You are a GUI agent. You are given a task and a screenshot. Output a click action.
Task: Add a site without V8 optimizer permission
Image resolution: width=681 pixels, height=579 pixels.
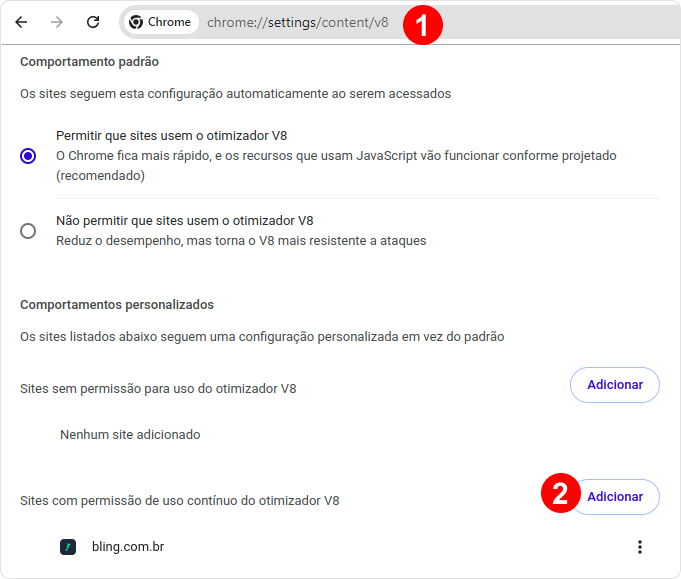coord(615,385)
